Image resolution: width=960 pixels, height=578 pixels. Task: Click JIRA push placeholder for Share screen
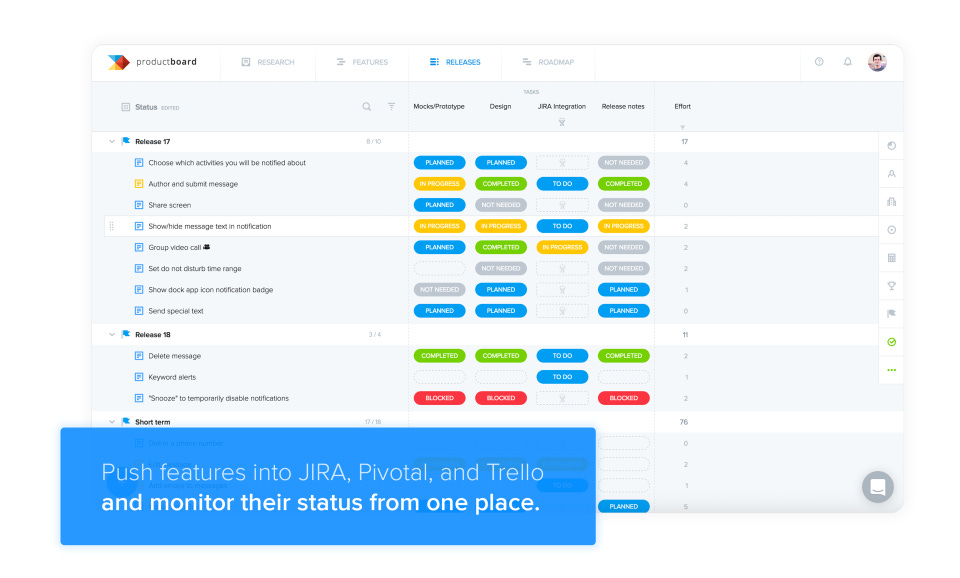click(x=562, y=205)
